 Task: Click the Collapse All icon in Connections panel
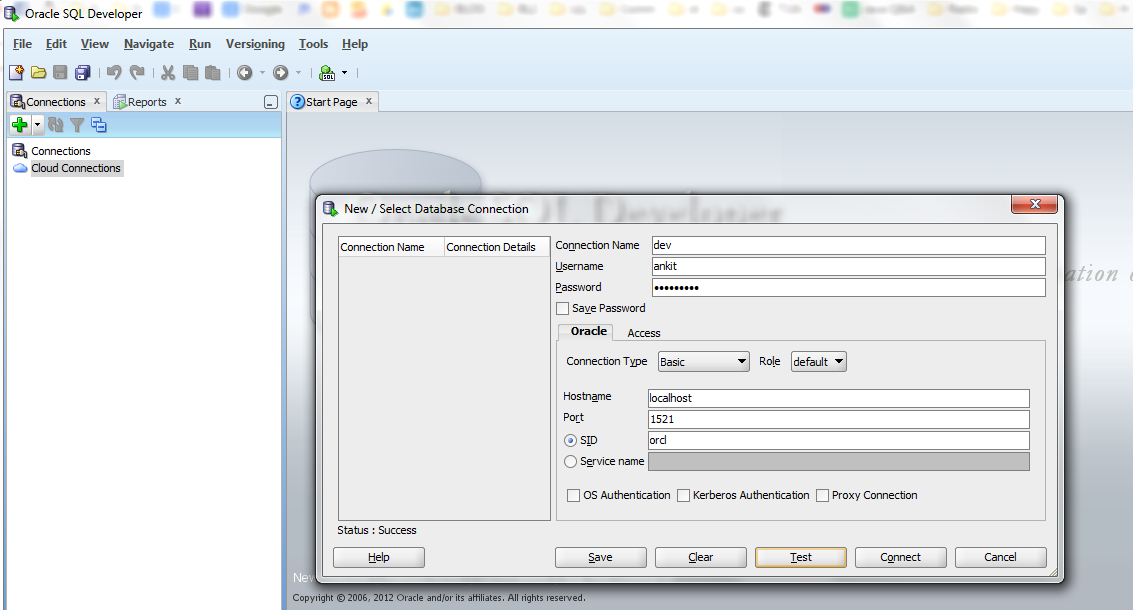(99, 125)
